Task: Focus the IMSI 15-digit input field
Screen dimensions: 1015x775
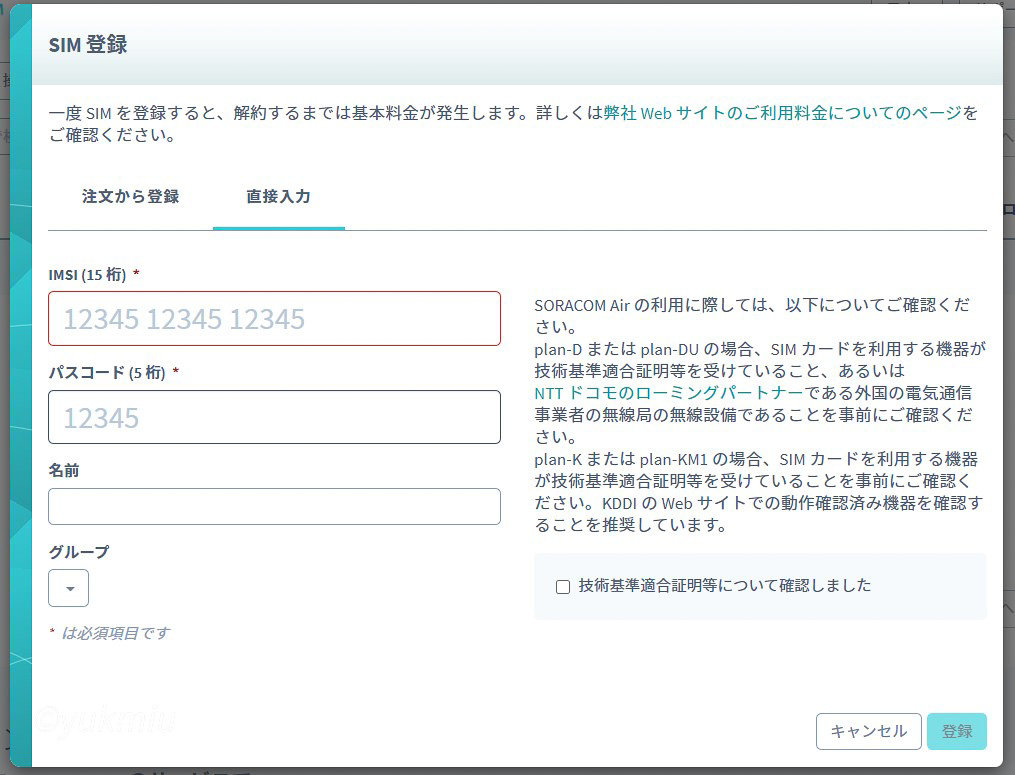Action: pos(274,319)
